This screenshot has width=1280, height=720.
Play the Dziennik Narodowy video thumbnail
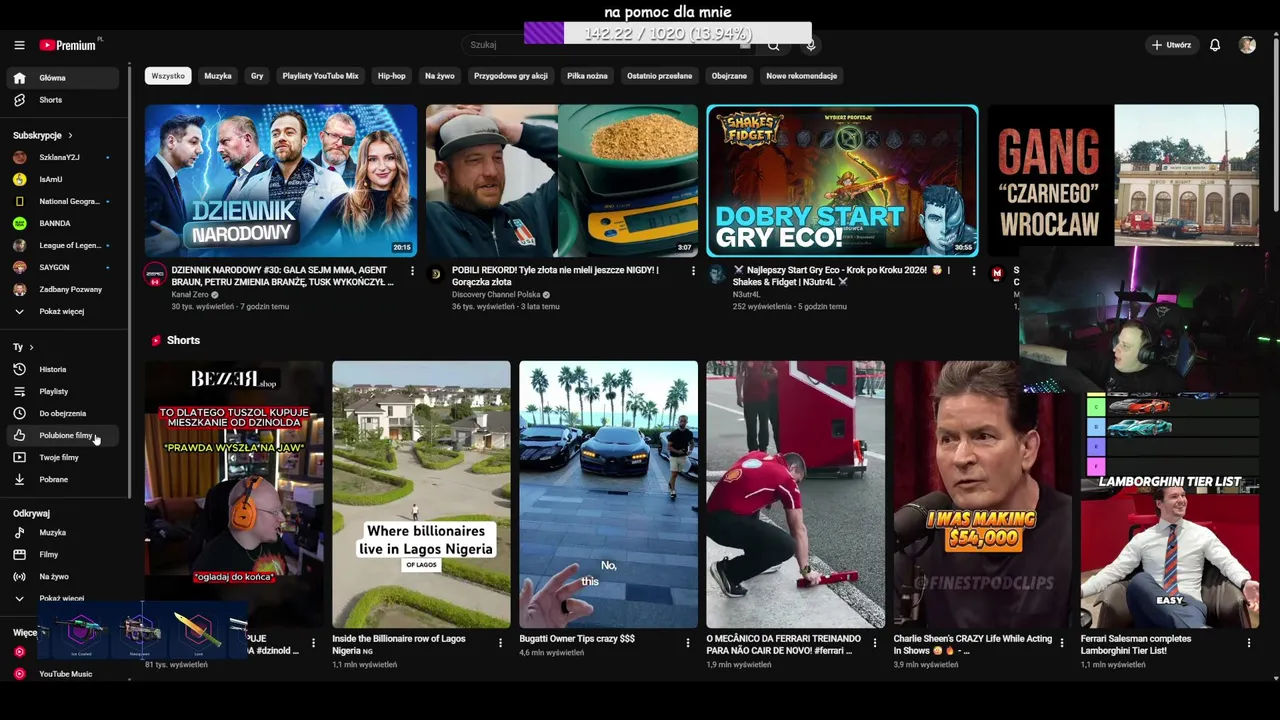pyautogui.click(x=281, y=181)
